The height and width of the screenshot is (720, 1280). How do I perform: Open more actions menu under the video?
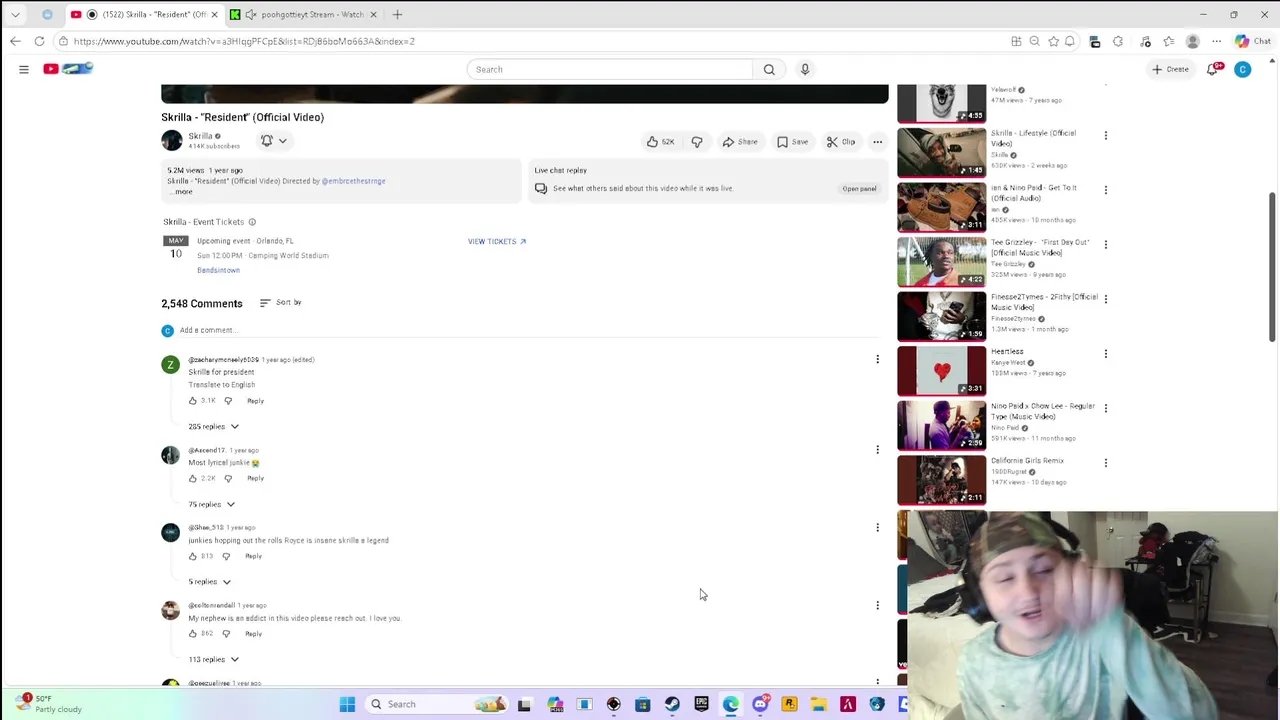pos(877,142)
